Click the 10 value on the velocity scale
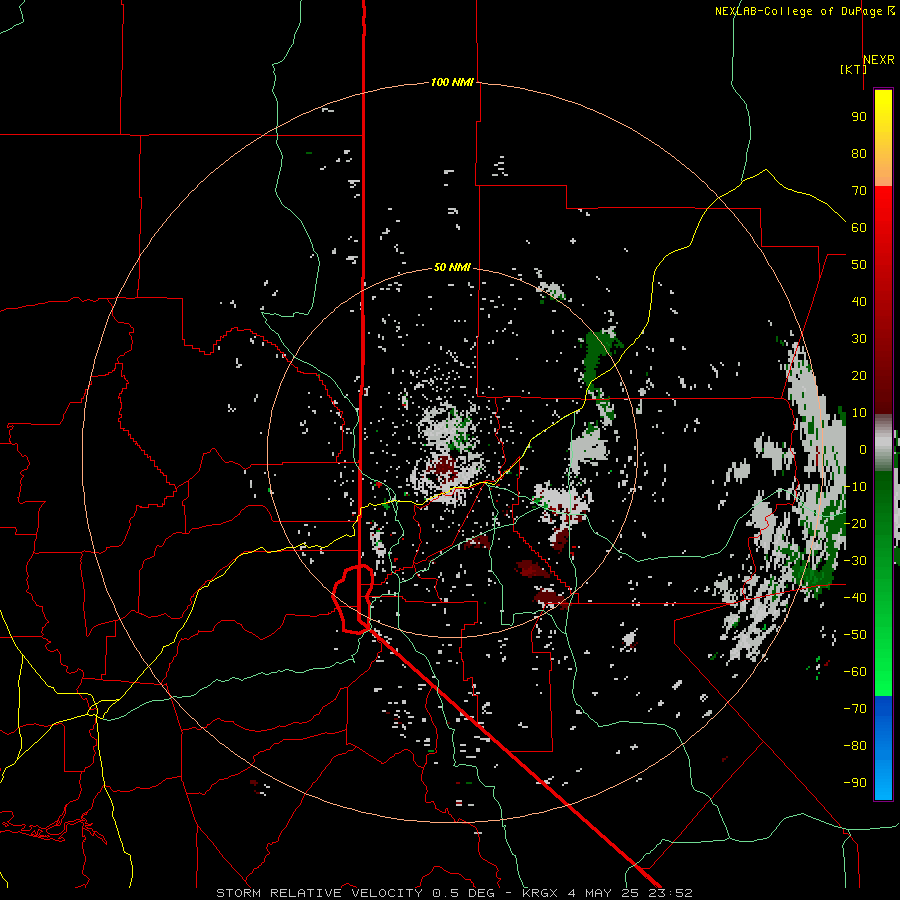Image resolution: width=900 pixels, height=900 pixels. [859, 413]
